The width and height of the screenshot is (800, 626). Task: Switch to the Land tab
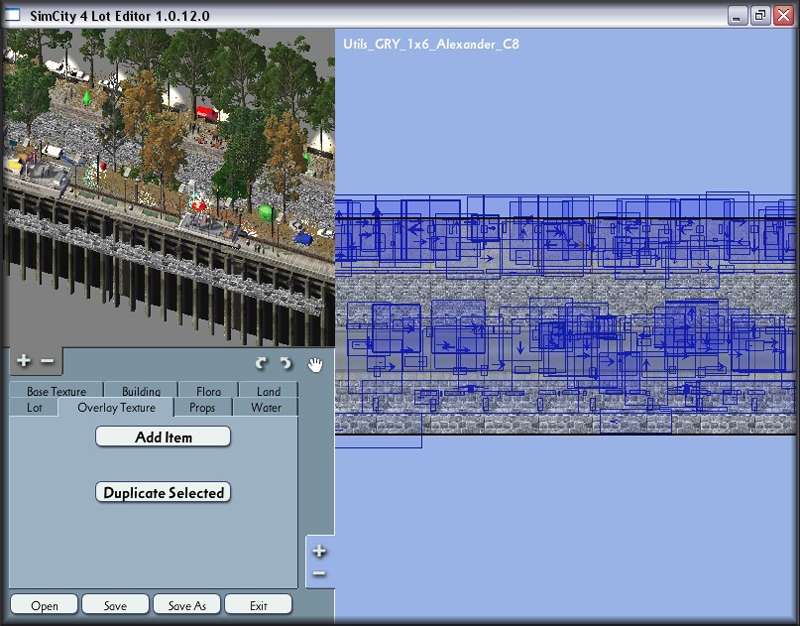(268, 390)
